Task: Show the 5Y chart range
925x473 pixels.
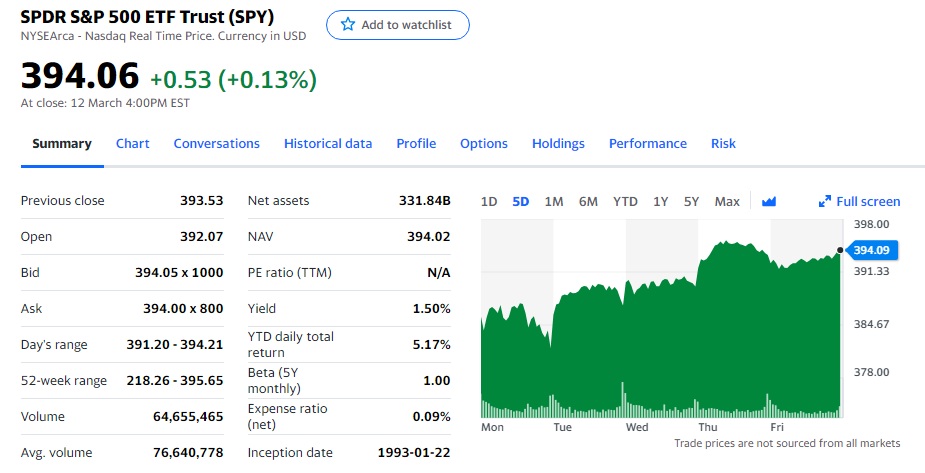Action: coord(692,202)
